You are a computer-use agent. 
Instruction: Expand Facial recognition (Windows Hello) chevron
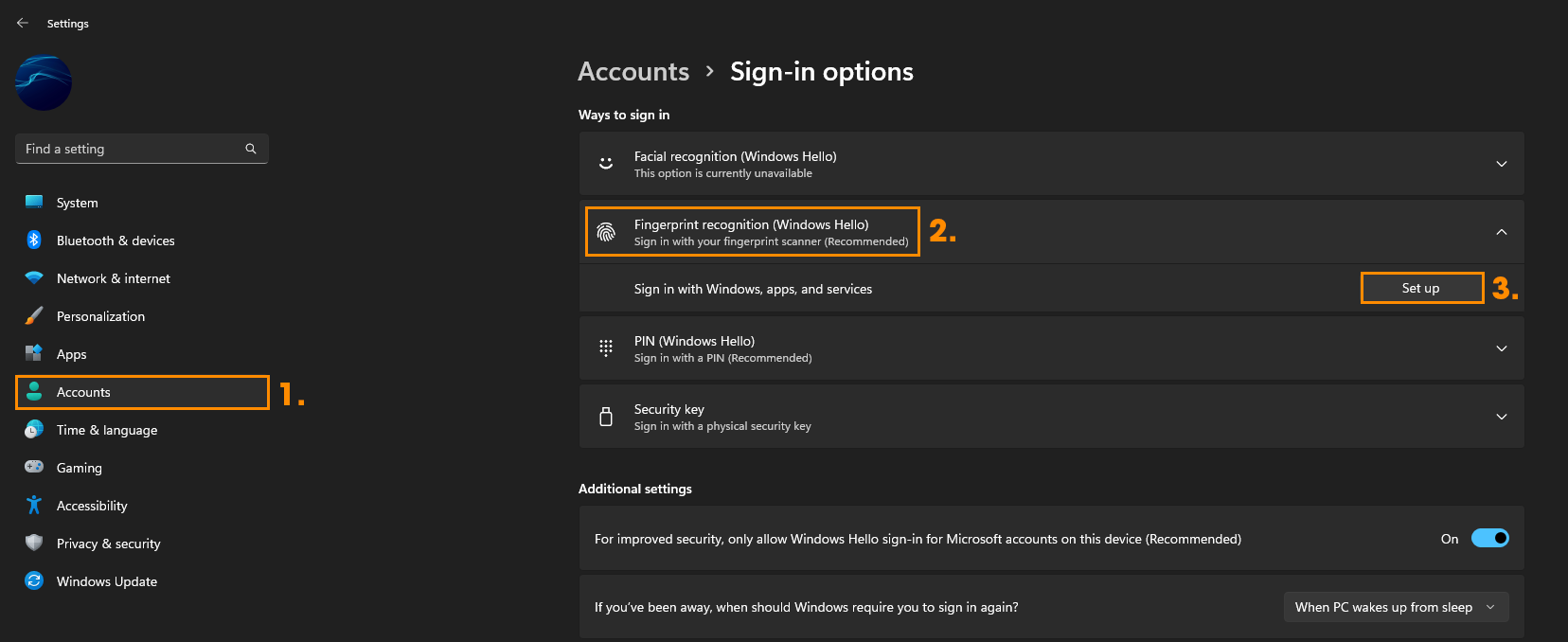coord(1502,164)
